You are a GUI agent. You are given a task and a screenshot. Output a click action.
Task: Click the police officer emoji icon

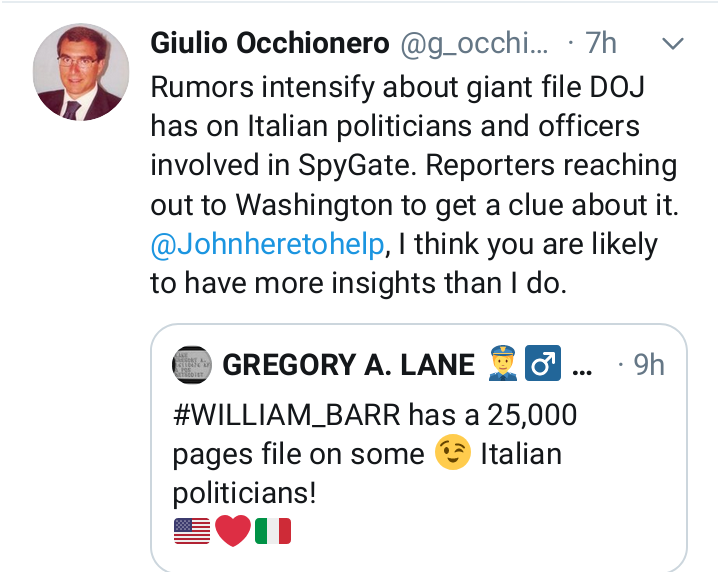(503, 365)
